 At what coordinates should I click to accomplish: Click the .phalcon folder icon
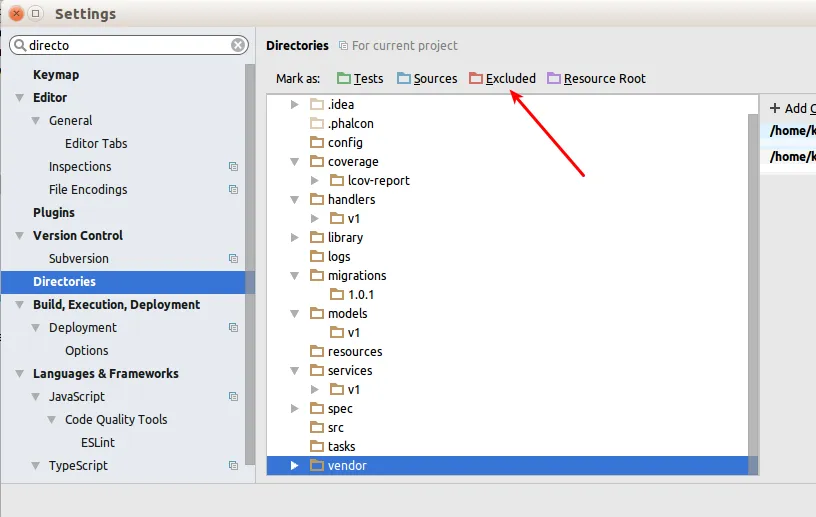[317, 123]
